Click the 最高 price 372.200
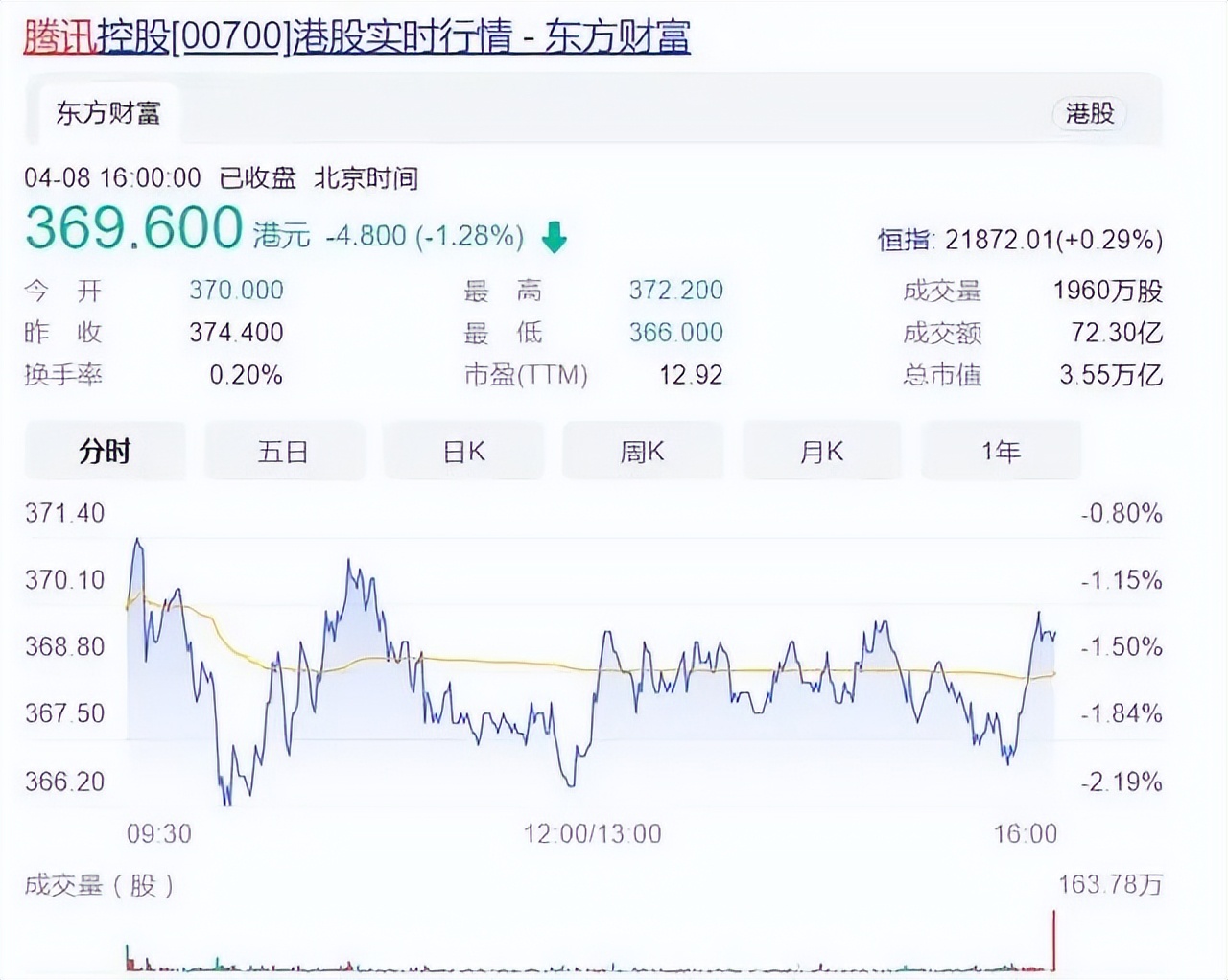Screen dimensions: 1228x980 pos(675,291)
